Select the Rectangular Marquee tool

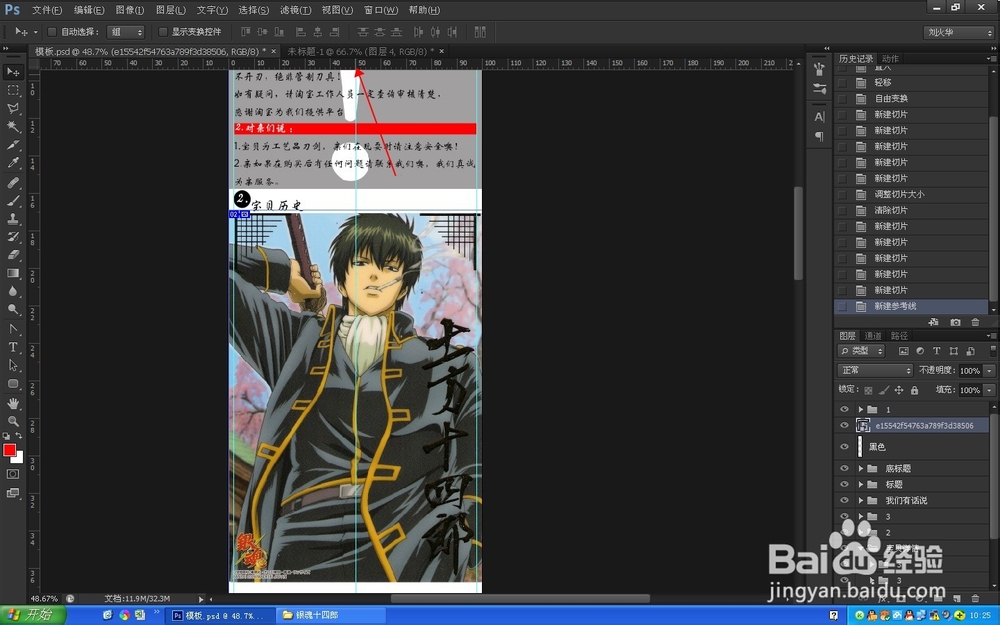point(13,90)
